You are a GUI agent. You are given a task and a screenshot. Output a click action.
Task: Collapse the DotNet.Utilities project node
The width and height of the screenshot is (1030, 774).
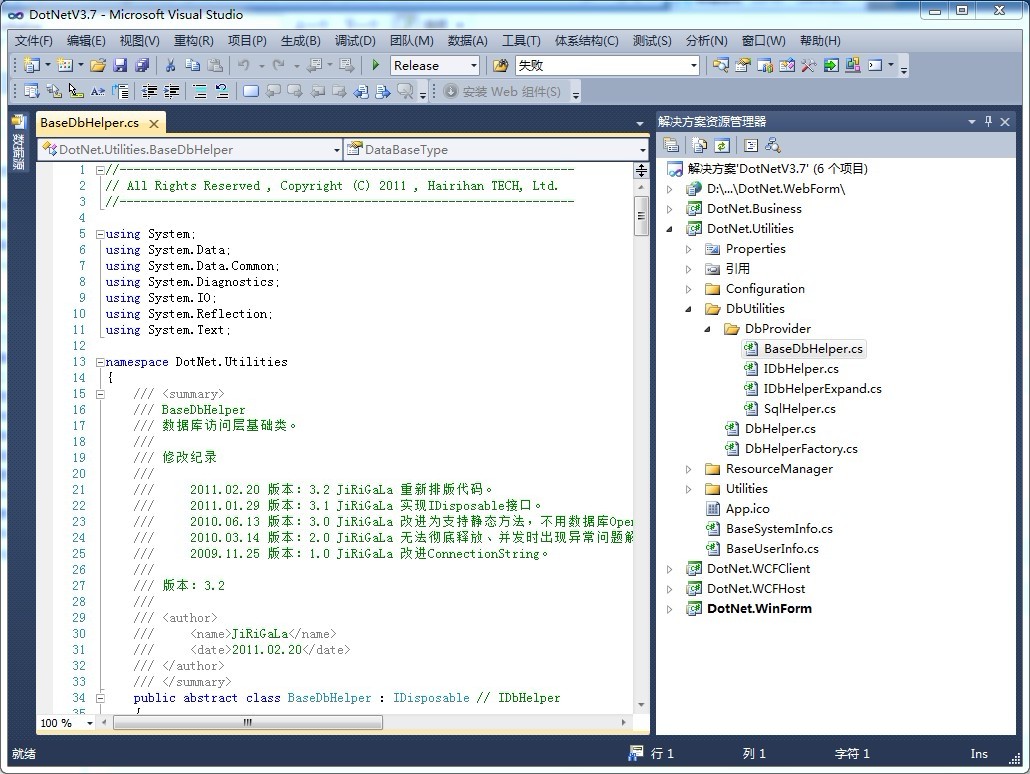pyautogui.click(x=669, y=229)
